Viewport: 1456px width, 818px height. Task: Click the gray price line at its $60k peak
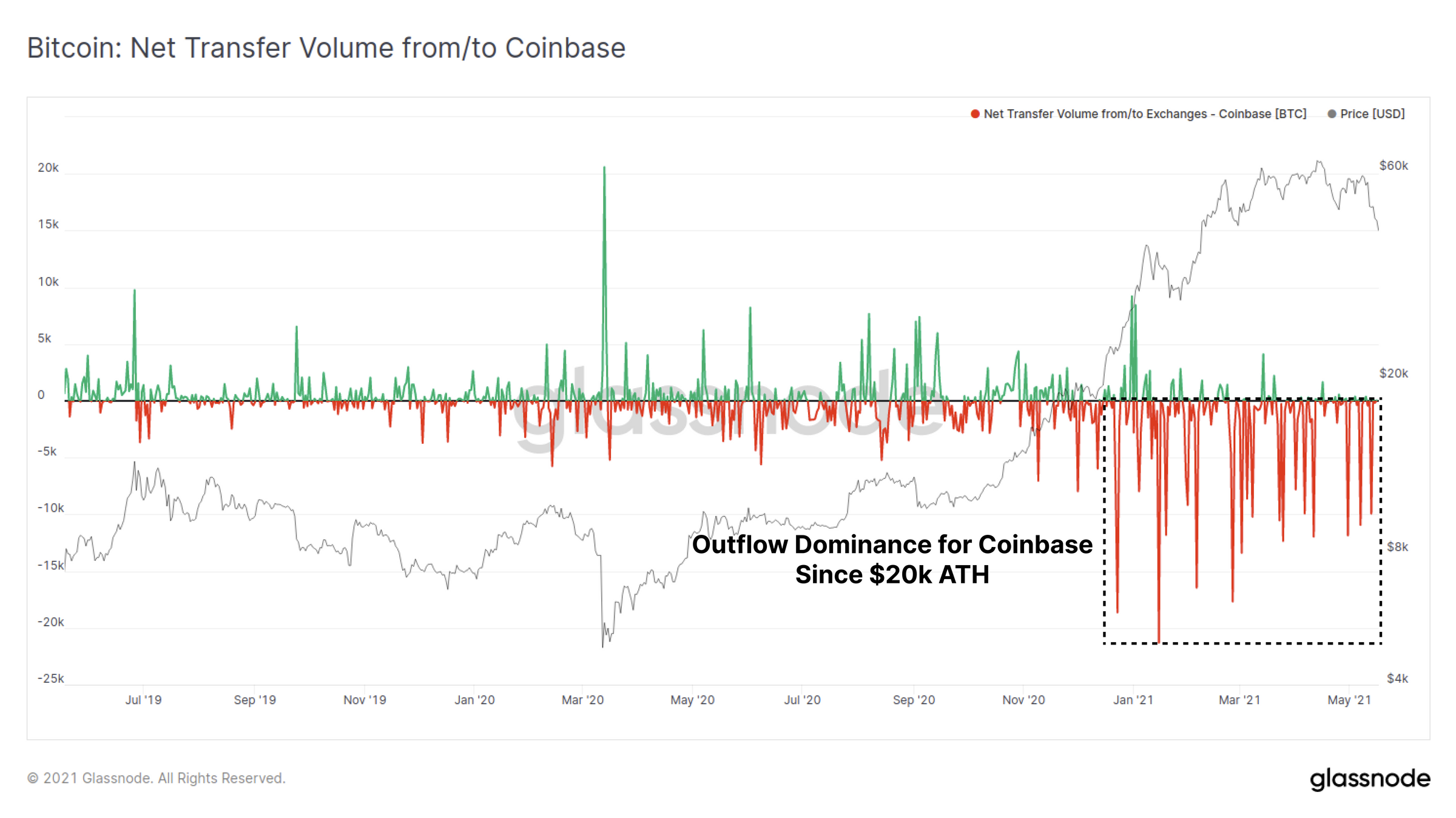click(x=1316, y=163)
